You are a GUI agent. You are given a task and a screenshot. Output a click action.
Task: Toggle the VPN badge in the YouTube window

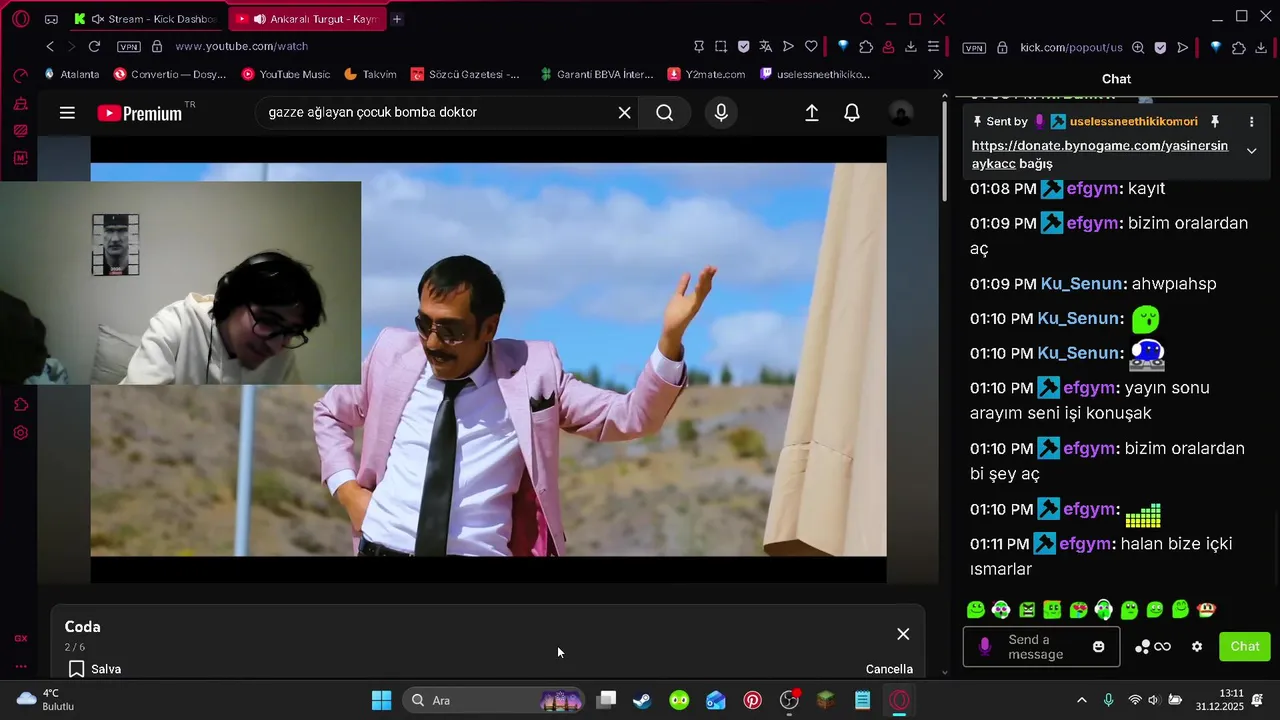coord(129,47)
